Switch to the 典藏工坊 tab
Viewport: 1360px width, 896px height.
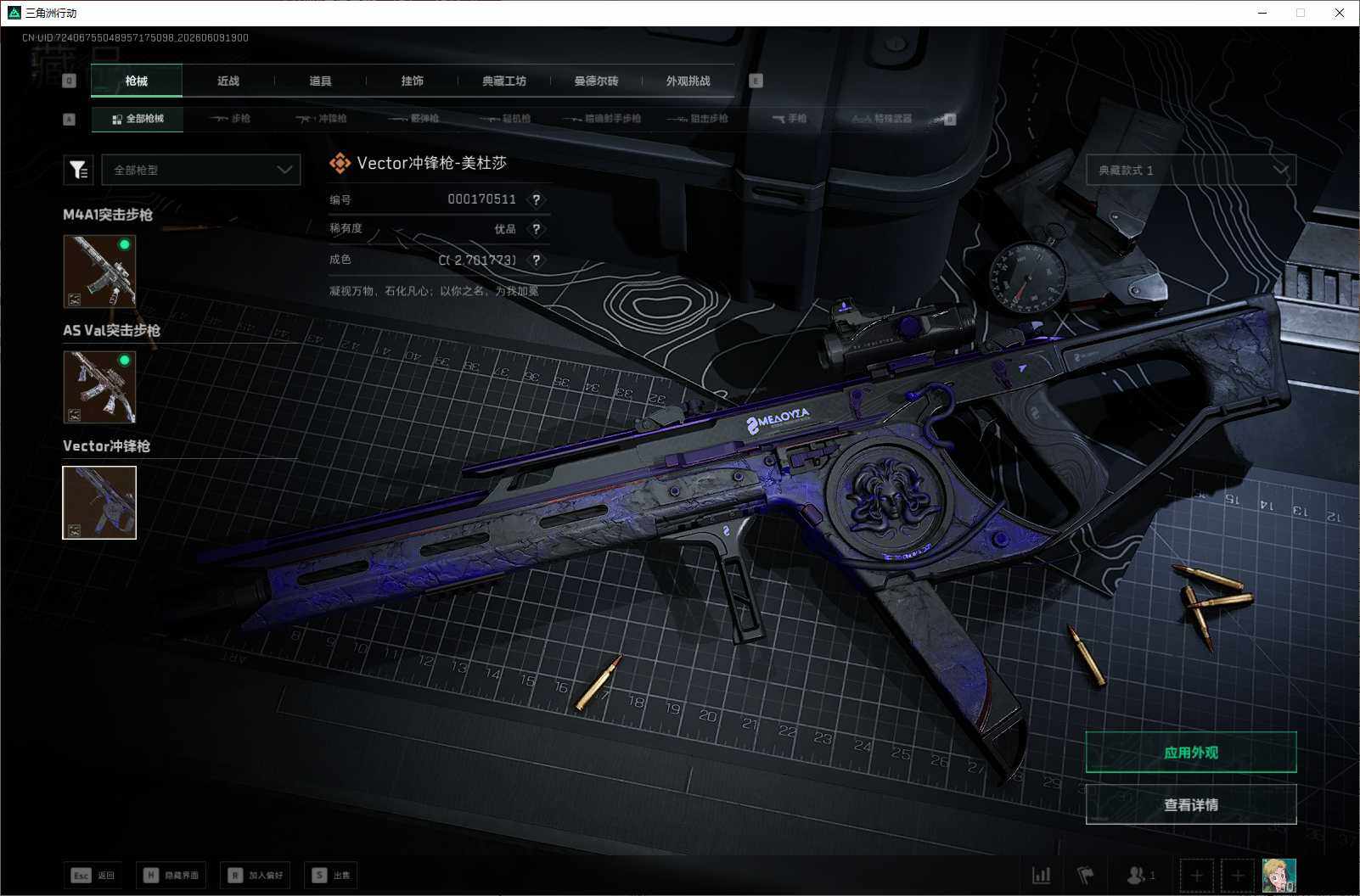click(x=504, y=81)
